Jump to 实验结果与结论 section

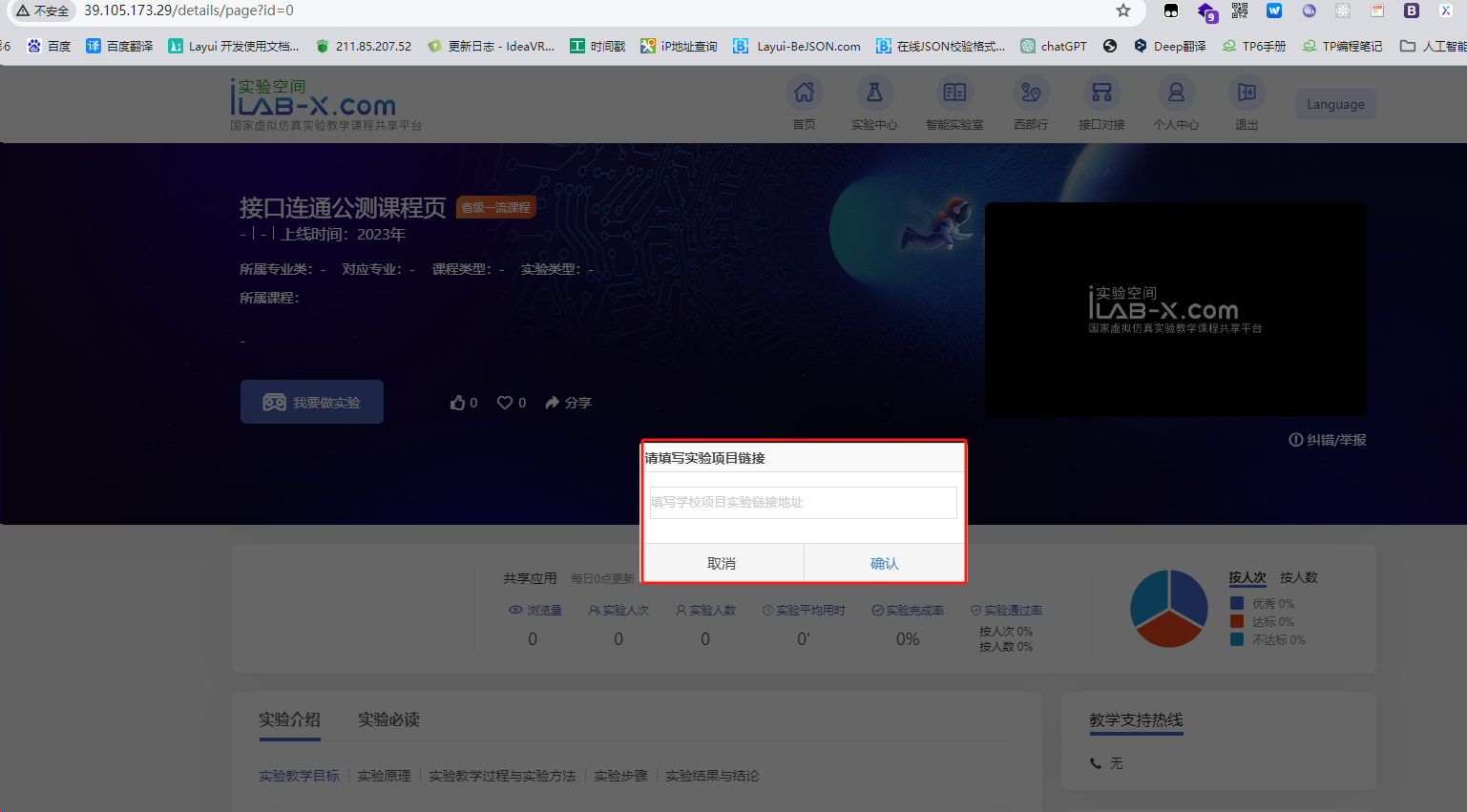pos(712,776)
